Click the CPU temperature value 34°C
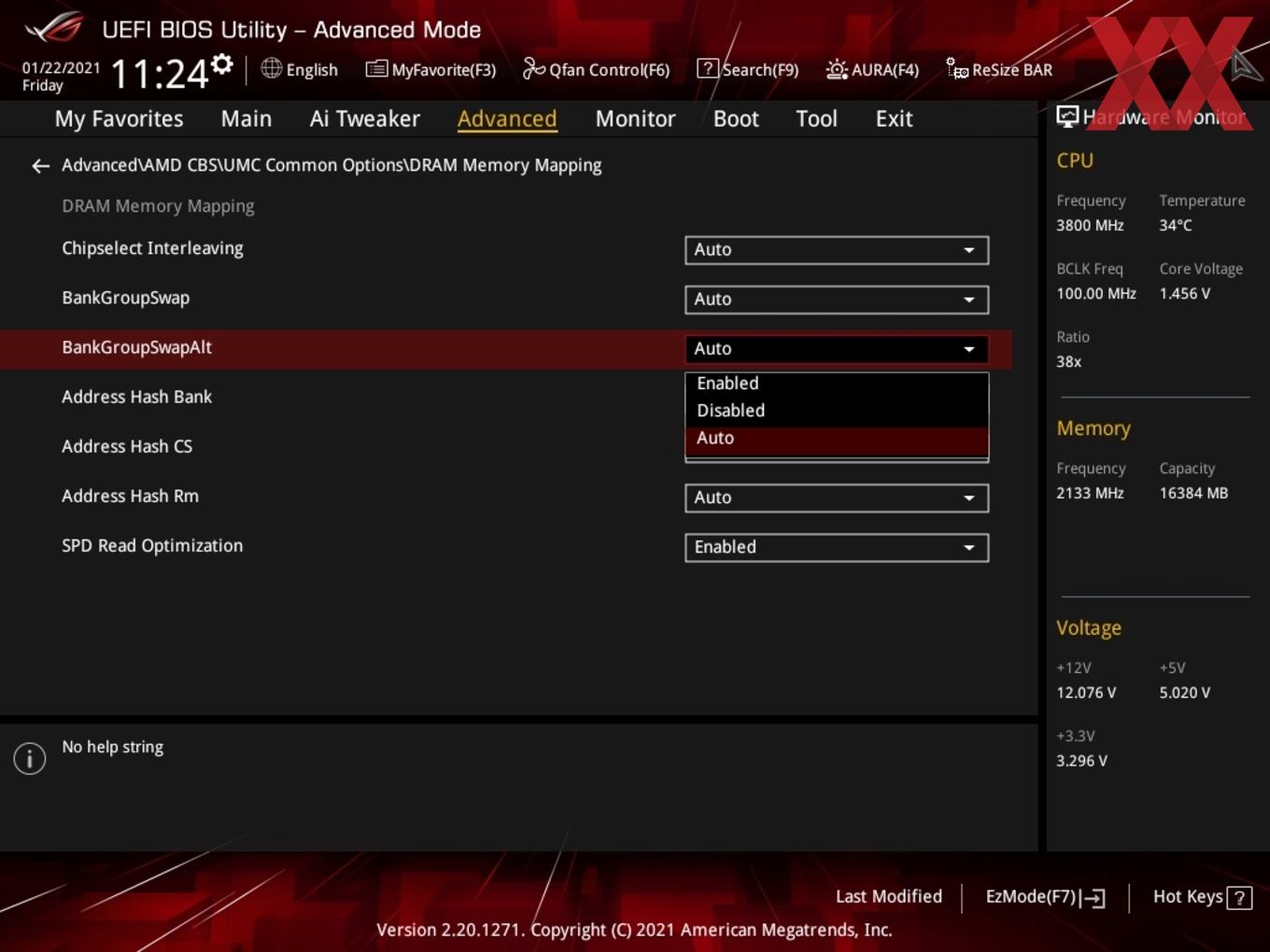Image resolution: width=1270 pixels, height=952 pixels. 1176,225
